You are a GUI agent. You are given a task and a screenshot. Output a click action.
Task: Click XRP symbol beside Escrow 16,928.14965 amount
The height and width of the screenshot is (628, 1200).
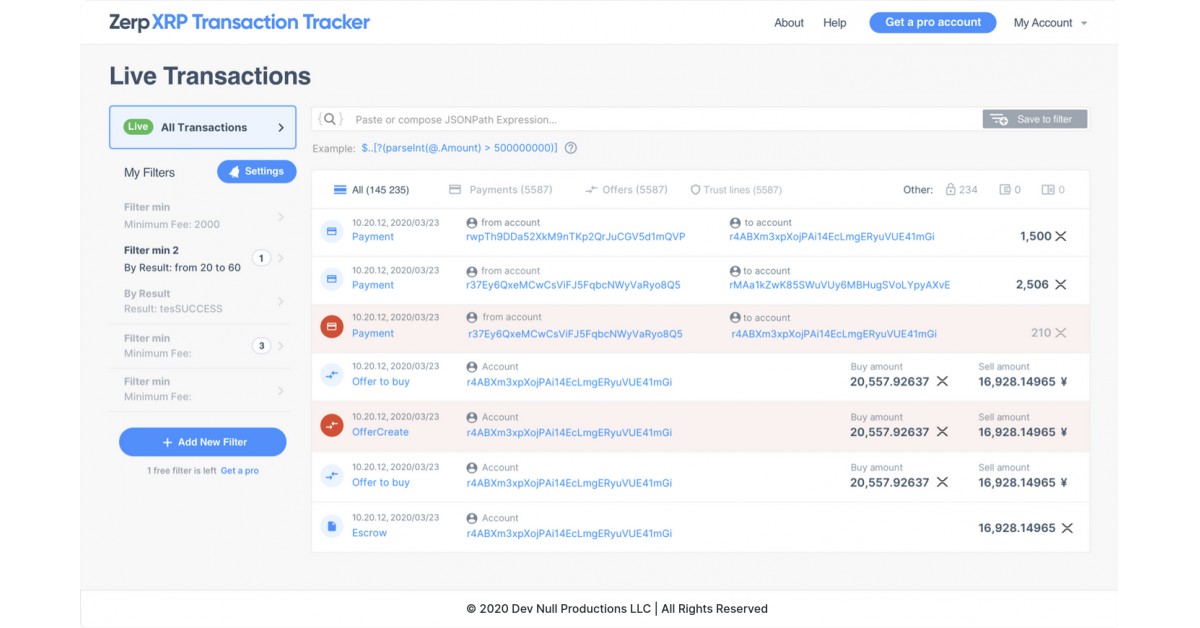1067,528
